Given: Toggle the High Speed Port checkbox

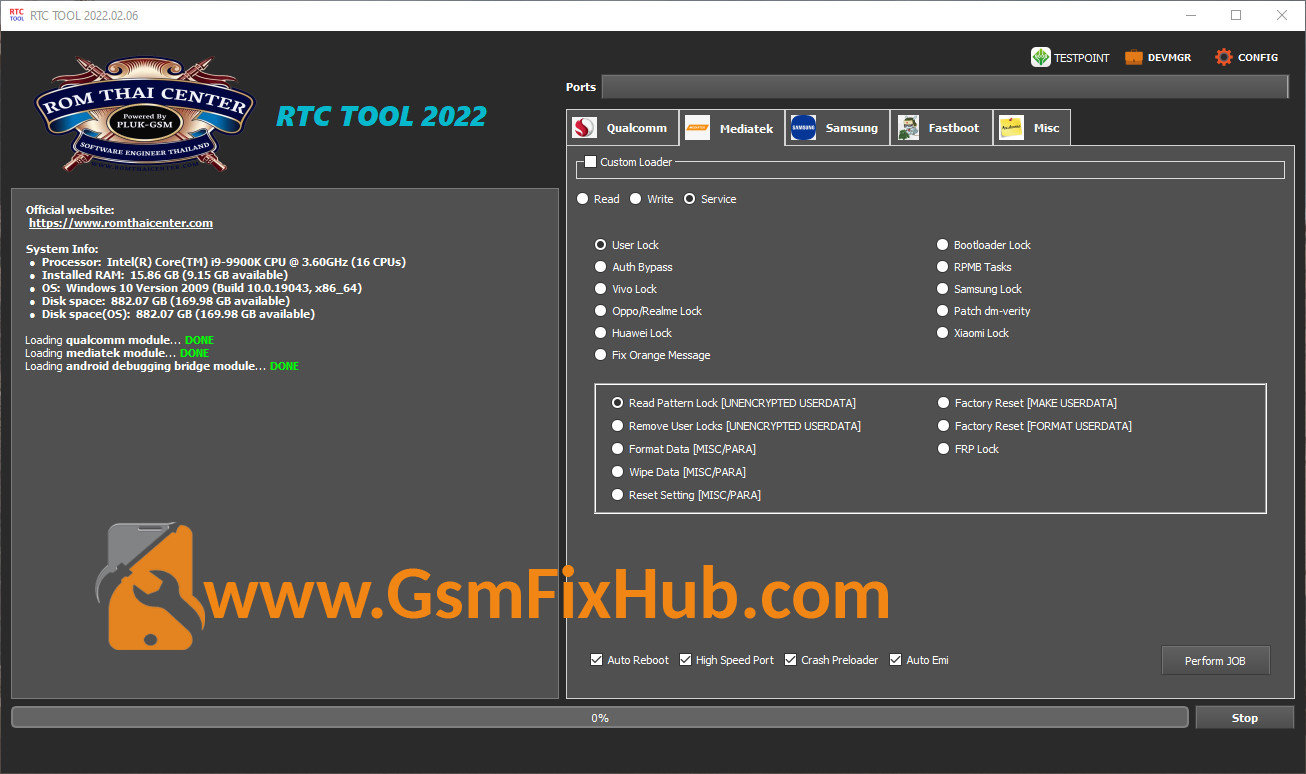Looking at the screenshot, I should tap(686, 660).
